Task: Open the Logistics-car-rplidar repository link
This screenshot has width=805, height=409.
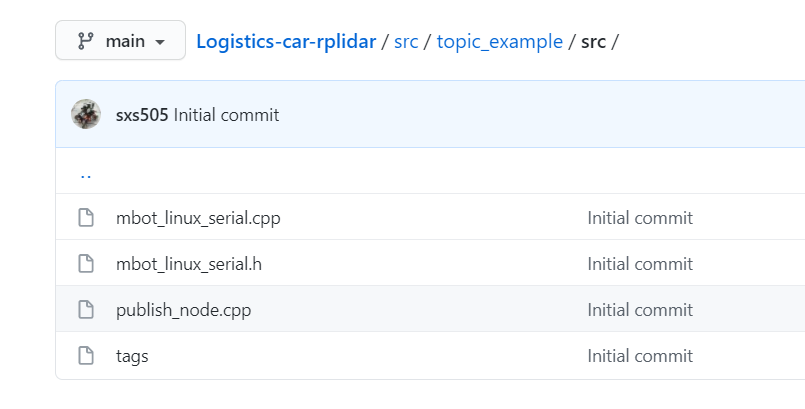Action: (286, 42)
